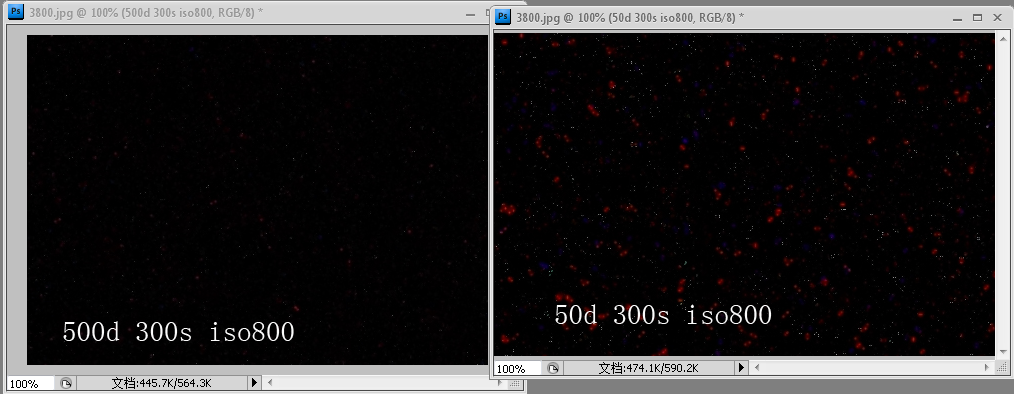Image resolution: width=1014 pixels, height=394 pixels.
Task: Close the 50d 300s iso800 window
Action: click(998, 18)
